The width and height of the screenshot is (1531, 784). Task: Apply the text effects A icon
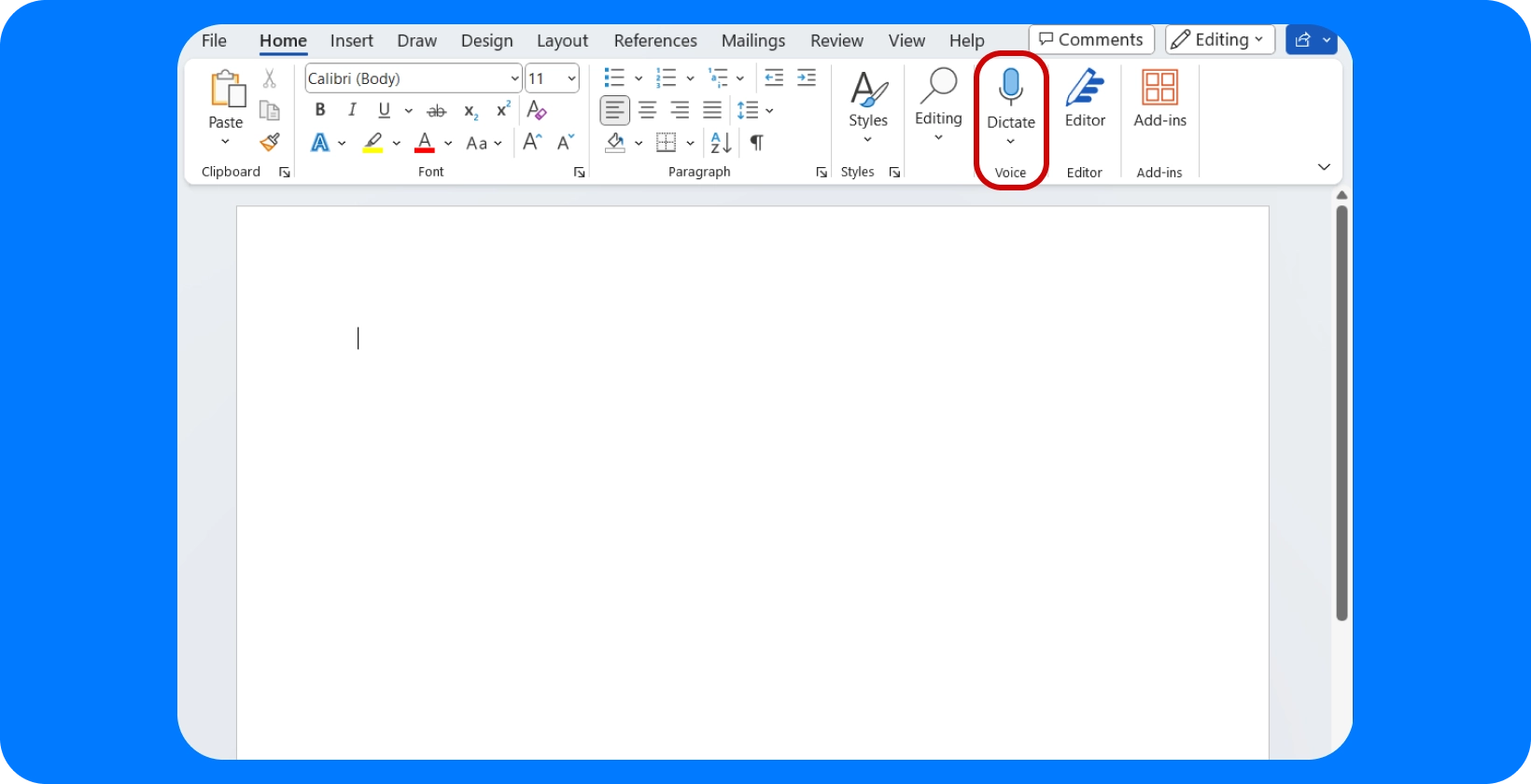click(320, 143)
